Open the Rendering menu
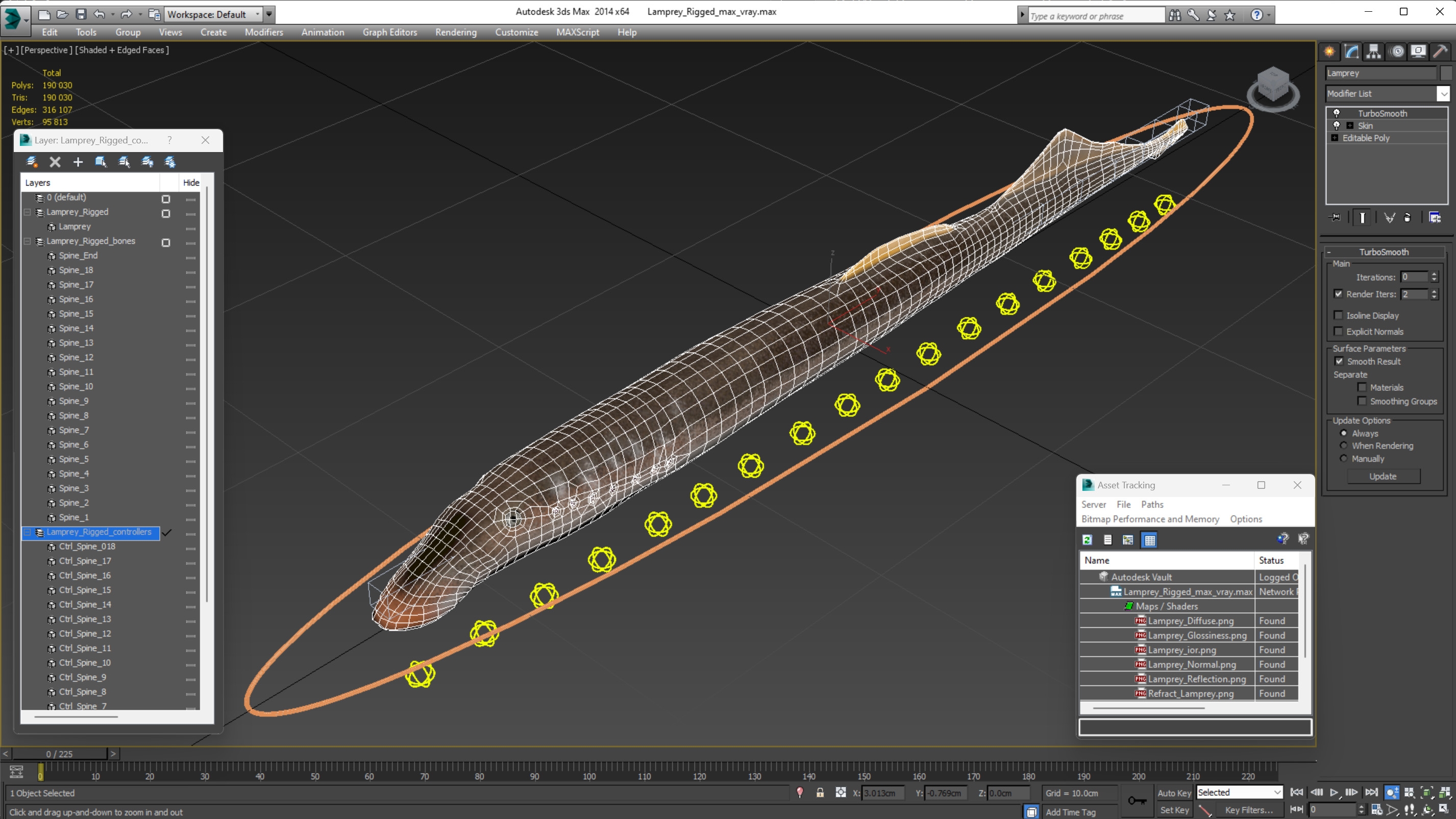Screen dimensions: 1456x819 (456, 32)
